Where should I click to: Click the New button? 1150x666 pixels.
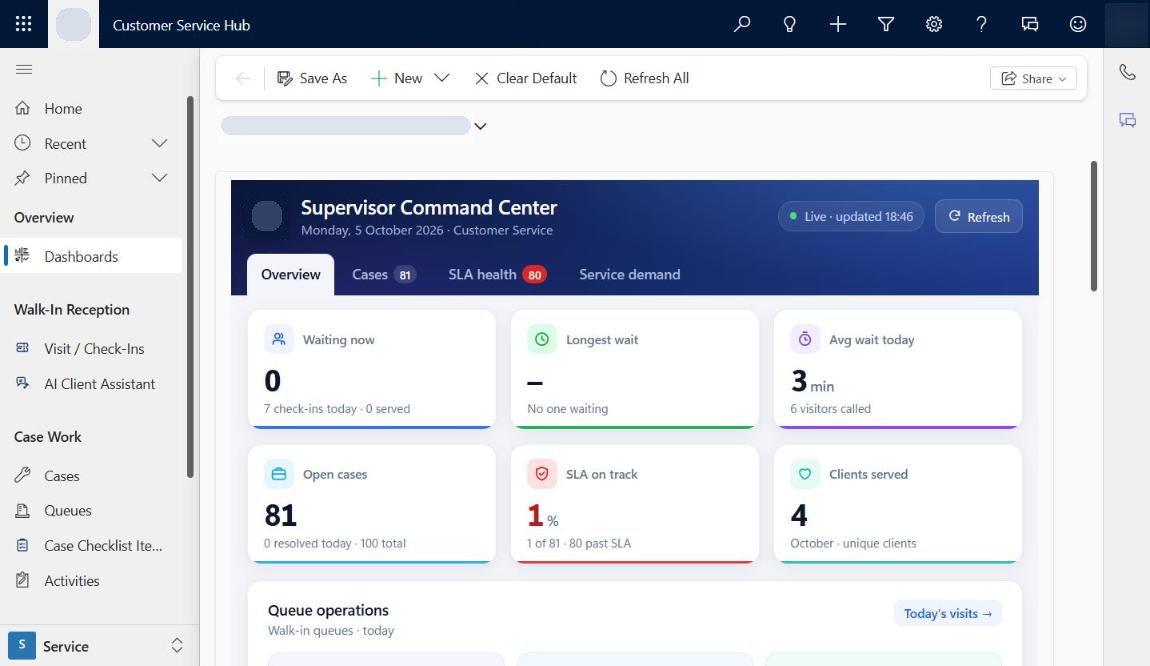click(397, 78)
